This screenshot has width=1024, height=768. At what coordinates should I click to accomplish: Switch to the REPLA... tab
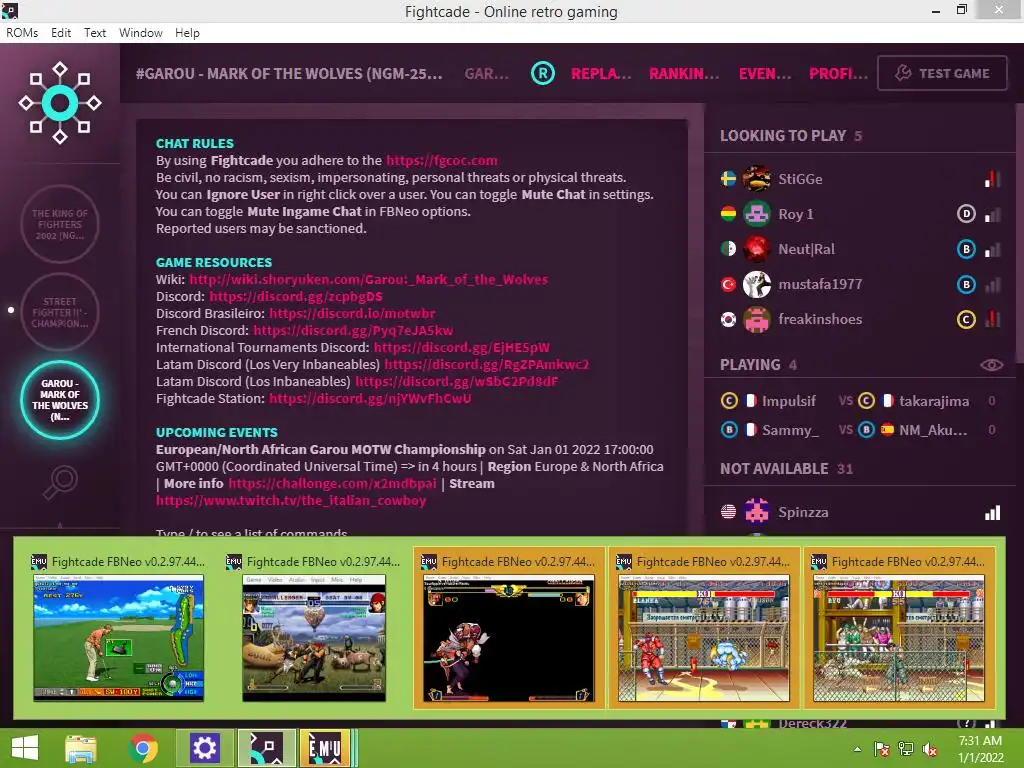[601, 74]
